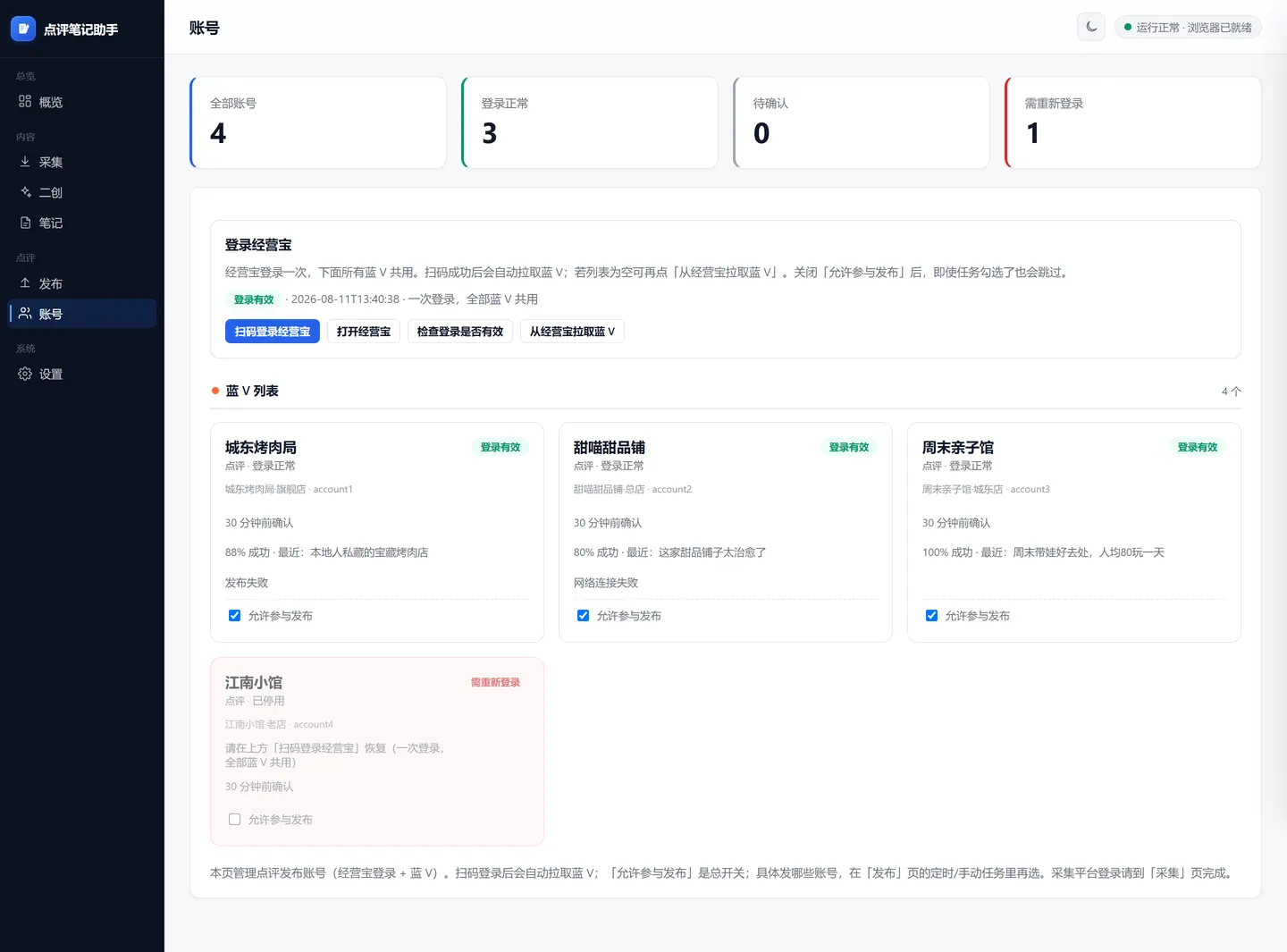Open the 概览 menu item
Viewport: 1287px width, 952px height.
click(82, 102)
